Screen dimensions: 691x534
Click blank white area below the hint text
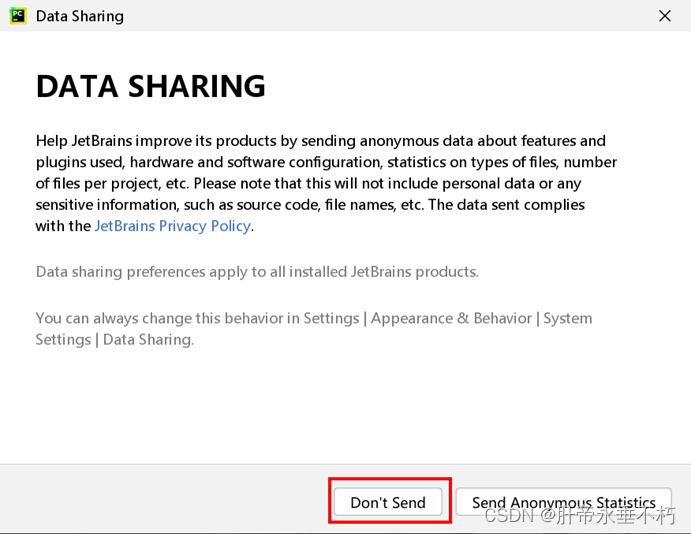[346, 405]
